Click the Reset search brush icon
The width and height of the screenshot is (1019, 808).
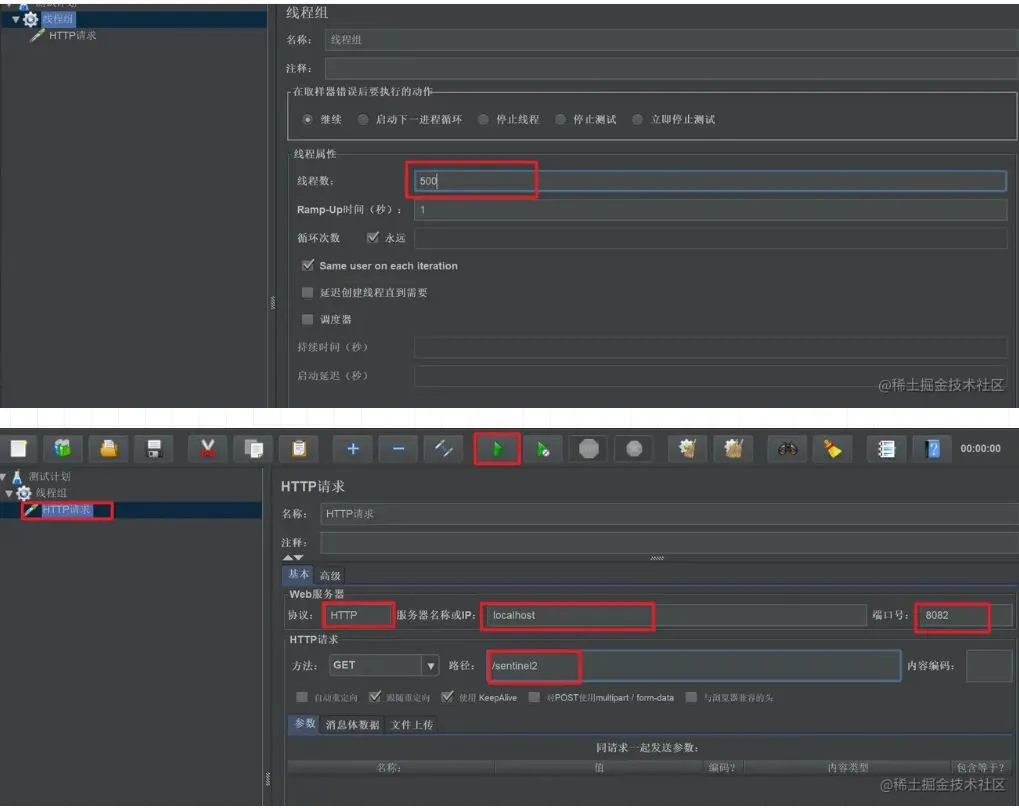[x=832, y=449]
